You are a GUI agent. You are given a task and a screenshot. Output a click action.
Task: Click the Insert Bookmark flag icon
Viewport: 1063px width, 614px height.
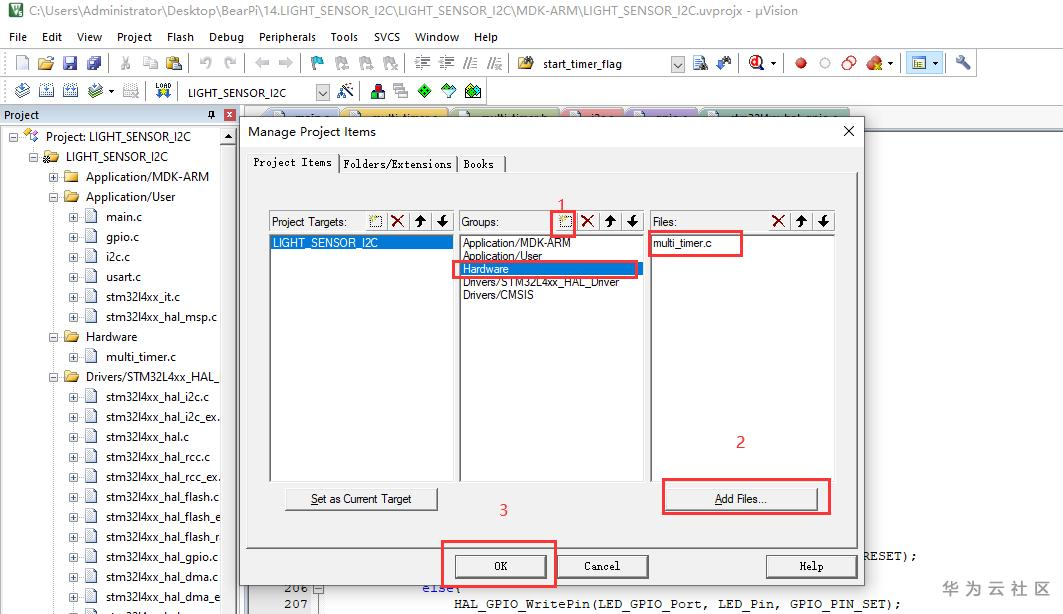tap(317, 63)
